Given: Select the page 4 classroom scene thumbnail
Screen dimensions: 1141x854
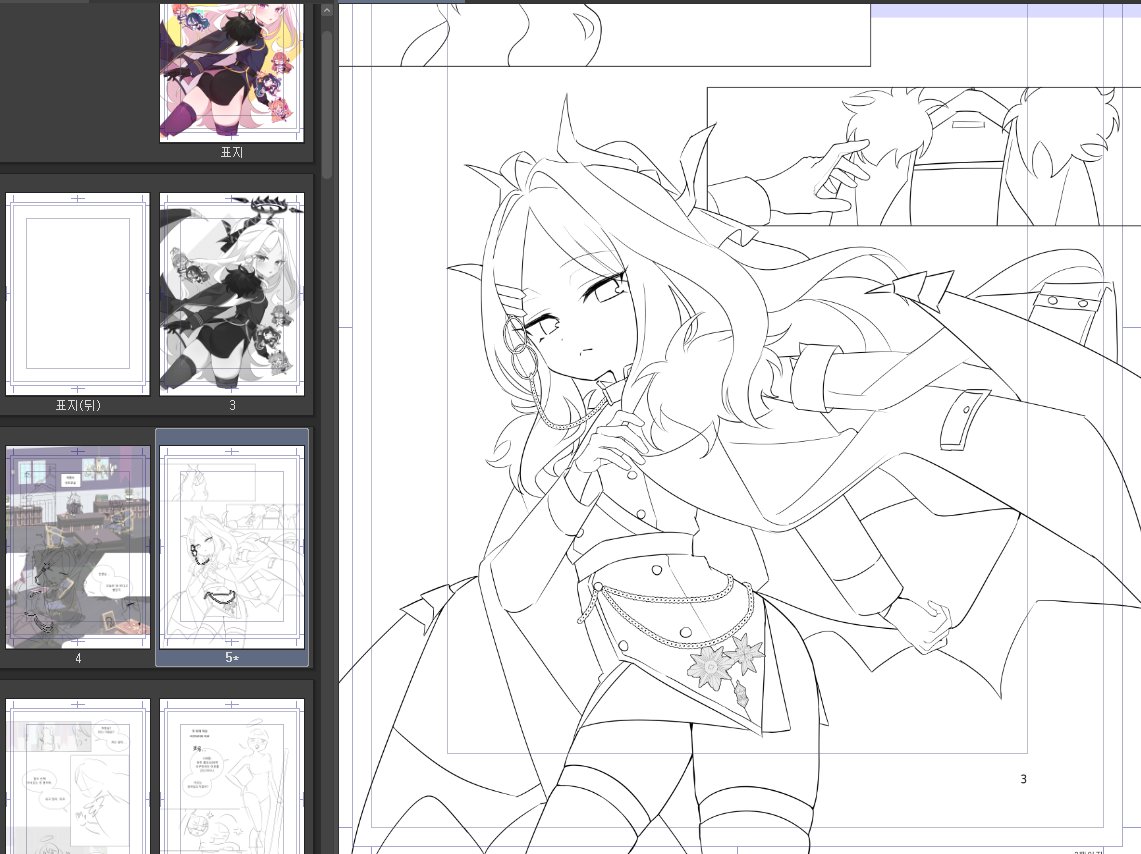Looking at the screenshot, I should pos(78,547).
